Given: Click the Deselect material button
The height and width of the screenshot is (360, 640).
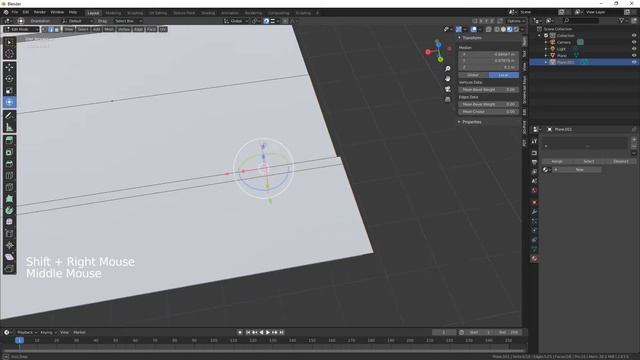Looking at the screenshot, I should pyautogui.click(x=620, y=161).
